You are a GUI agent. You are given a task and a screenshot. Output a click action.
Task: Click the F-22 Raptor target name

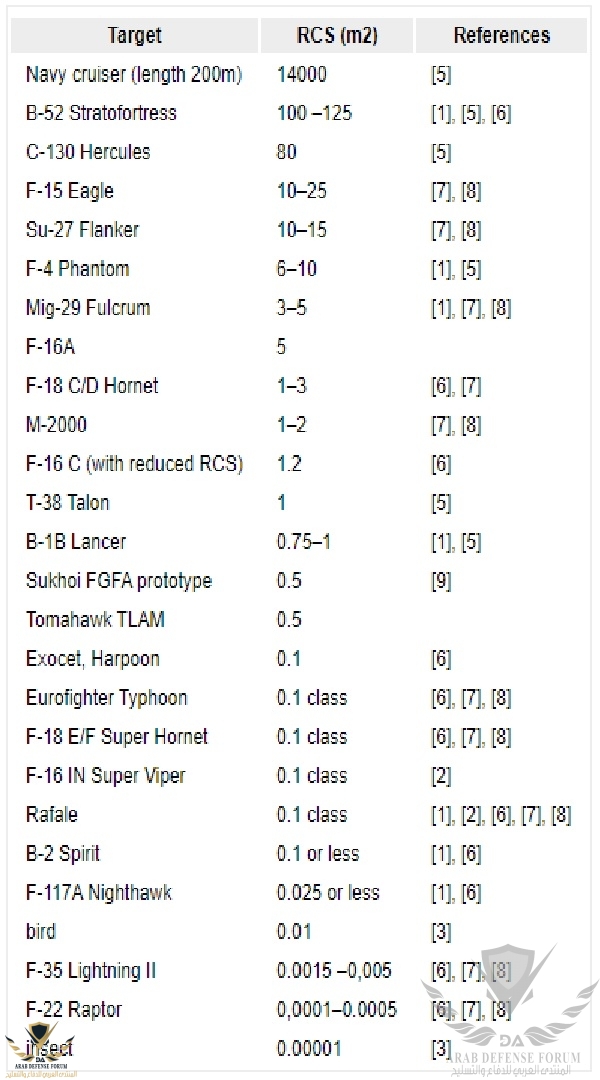[x=76, y=1010]
